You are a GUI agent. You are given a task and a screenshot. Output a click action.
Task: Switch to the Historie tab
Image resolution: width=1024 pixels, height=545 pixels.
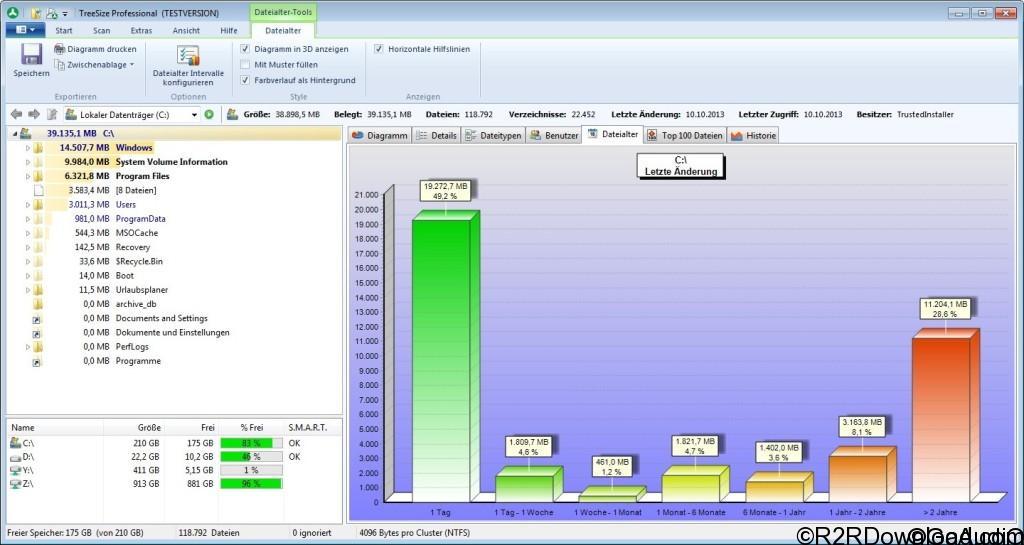coord(753,136)
